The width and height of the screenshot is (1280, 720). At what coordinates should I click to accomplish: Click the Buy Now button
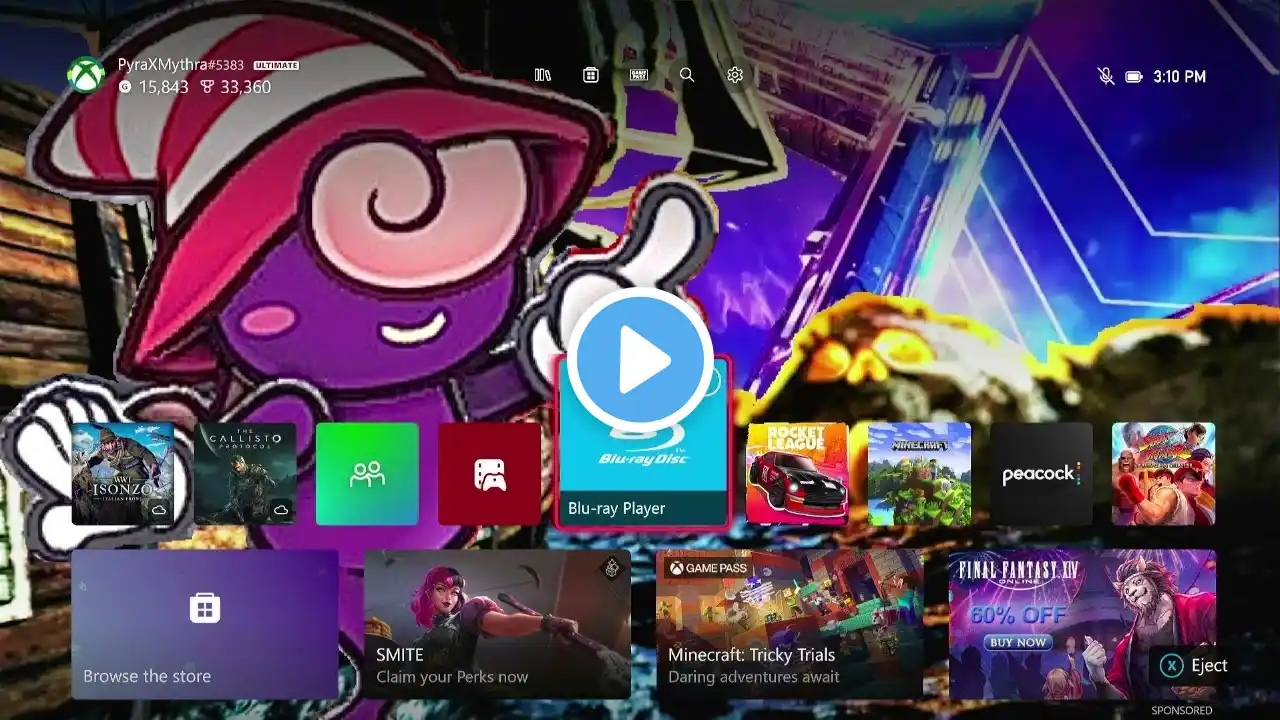pyautogui.click(x=1018, y=642)
